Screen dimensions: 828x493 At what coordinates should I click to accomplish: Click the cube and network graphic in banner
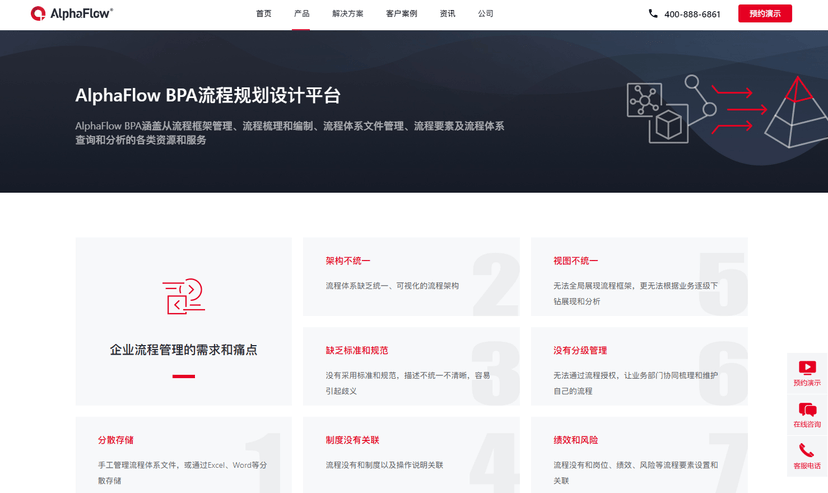(657, 113)
